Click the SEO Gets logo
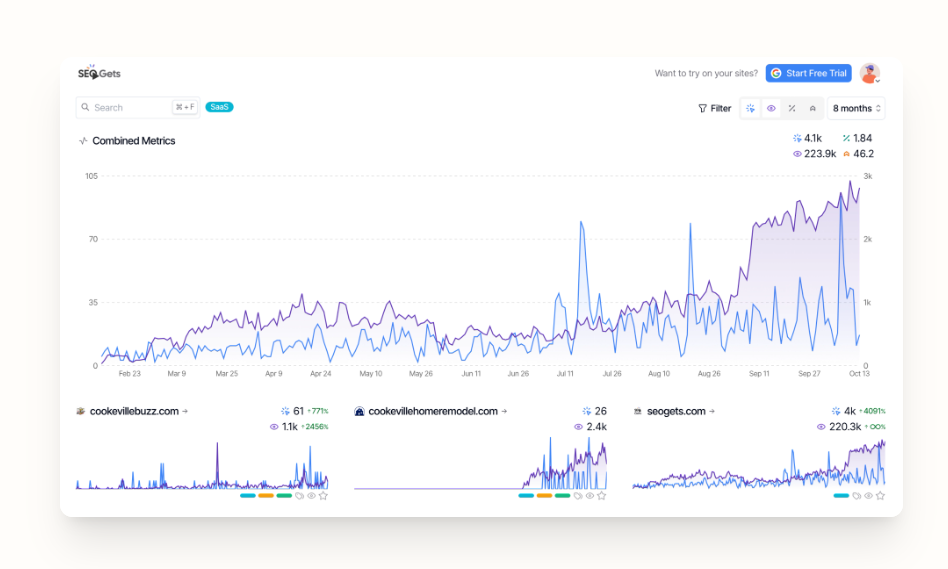Viewport: 948px width, 569px height. pos(99,73)
